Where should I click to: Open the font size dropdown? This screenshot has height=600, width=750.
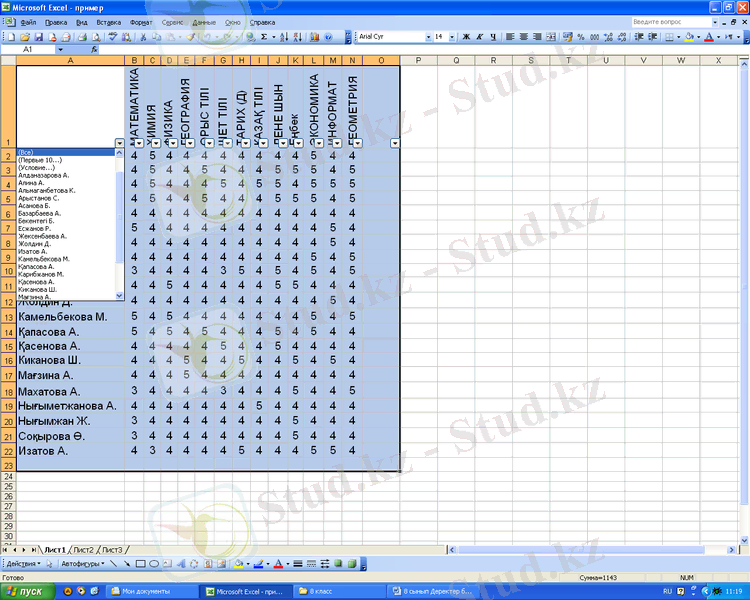coord(453,37)
